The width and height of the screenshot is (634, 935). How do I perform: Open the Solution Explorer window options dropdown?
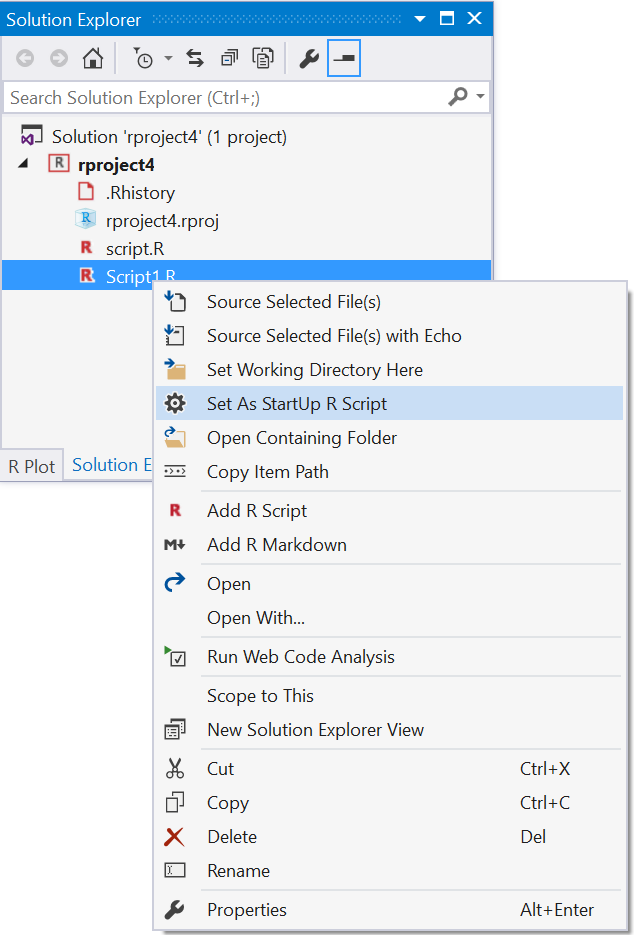pyautogui.click(x=420, y=19)
